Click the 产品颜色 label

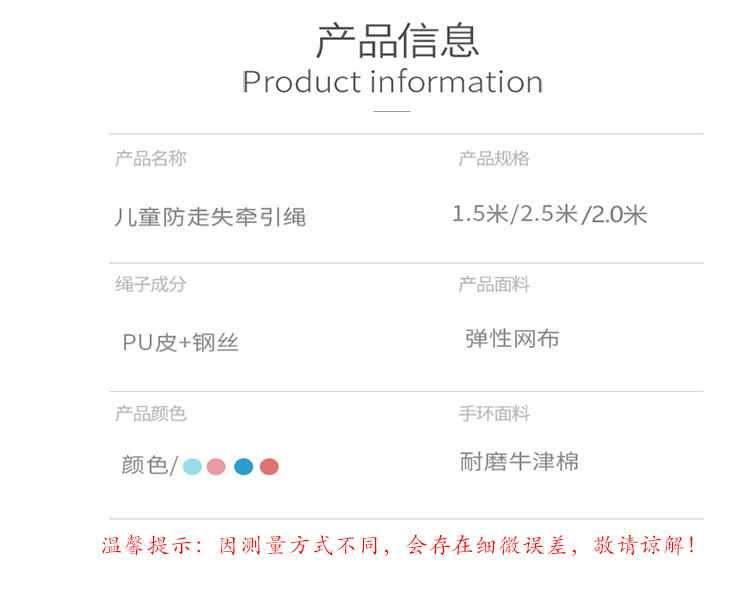pyautogui.click(x=150, y=413)
